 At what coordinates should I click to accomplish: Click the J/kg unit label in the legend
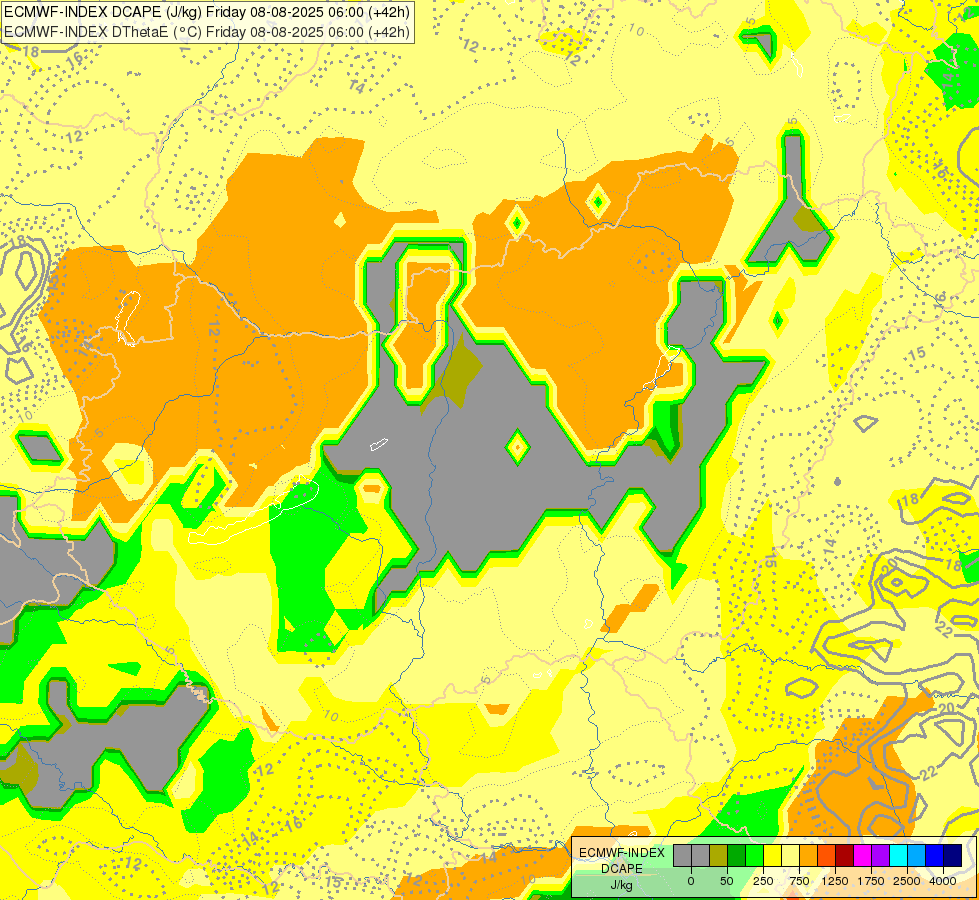tap(621, 885)
